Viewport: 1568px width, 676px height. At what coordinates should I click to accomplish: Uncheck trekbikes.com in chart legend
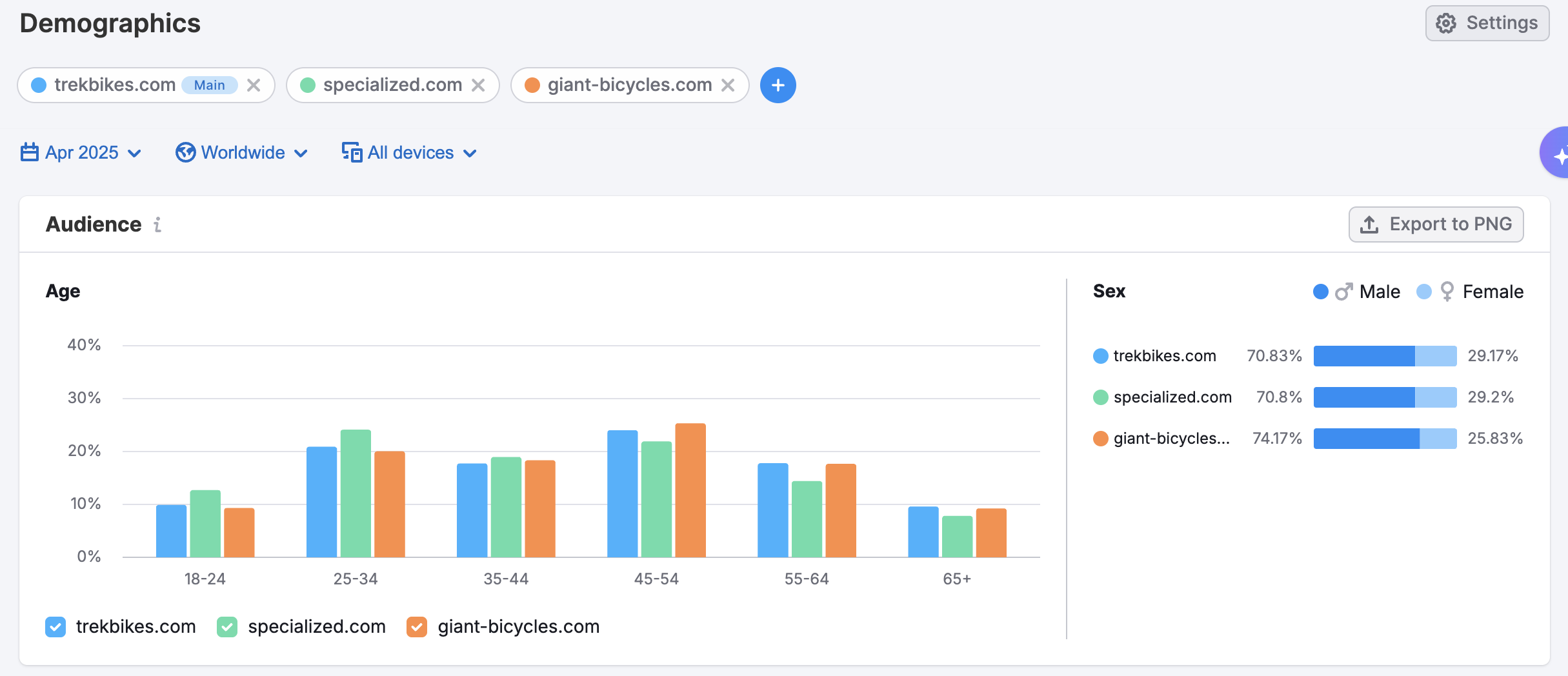tap(55, 627)
